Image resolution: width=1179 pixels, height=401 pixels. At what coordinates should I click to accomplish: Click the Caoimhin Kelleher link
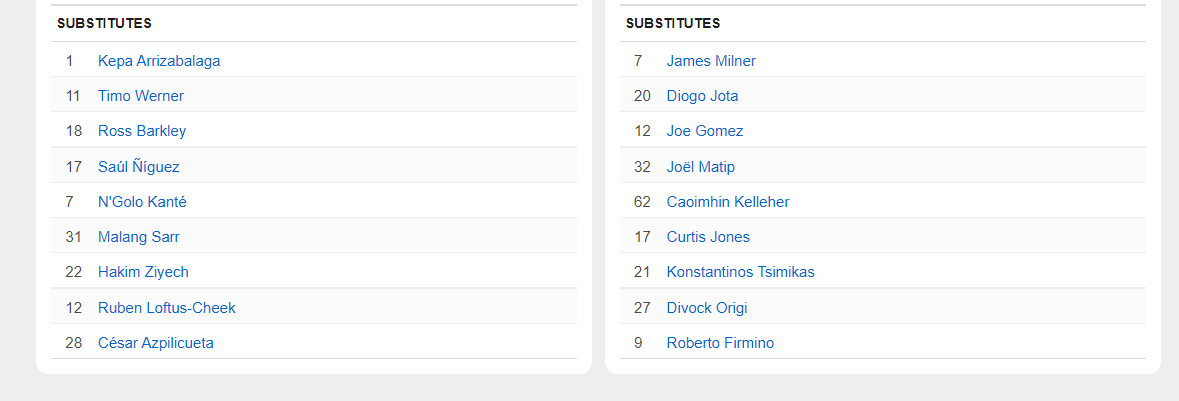click(728, 202)
